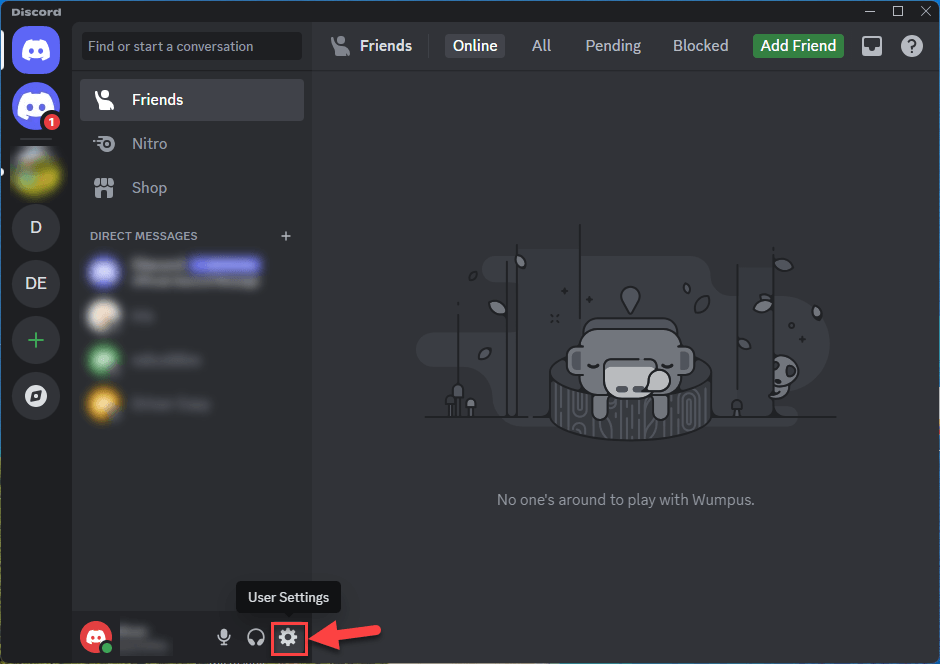Click the Discord home icon at top

(x=36, y=48)
